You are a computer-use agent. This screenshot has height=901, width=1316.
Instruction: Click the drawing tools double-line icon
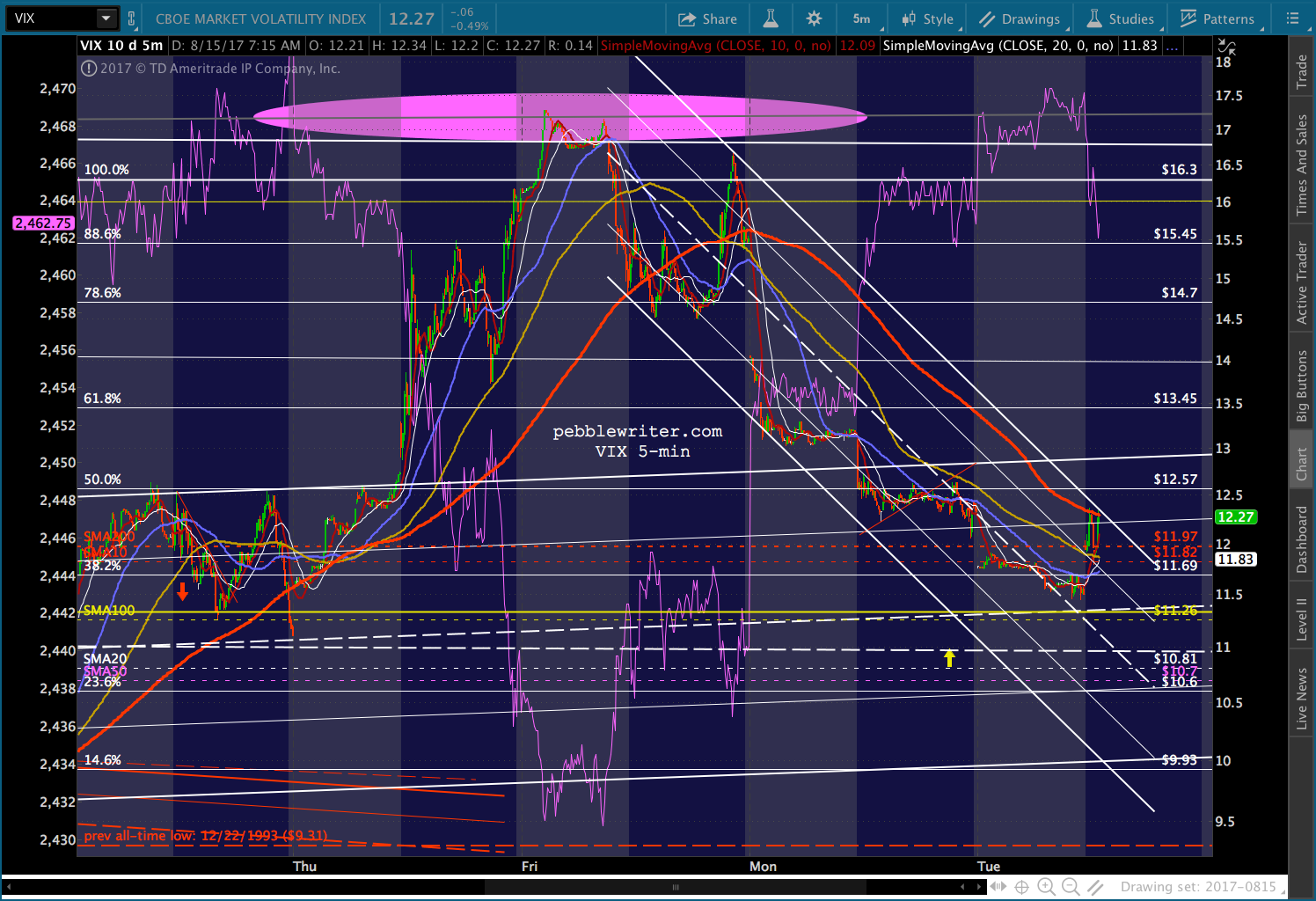(1095, 887)
